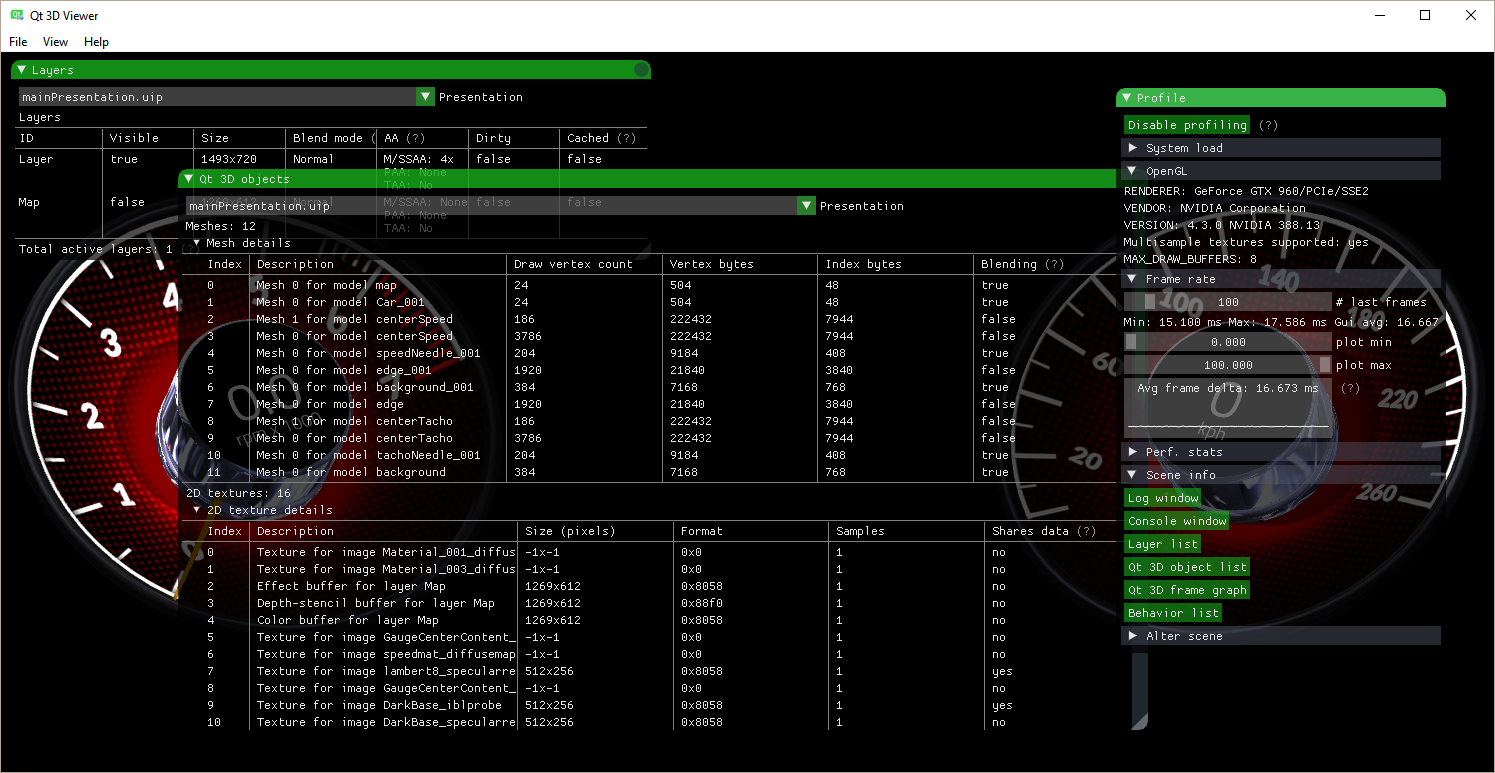
Task: Open the File menu
Action: tap(18, 42)
